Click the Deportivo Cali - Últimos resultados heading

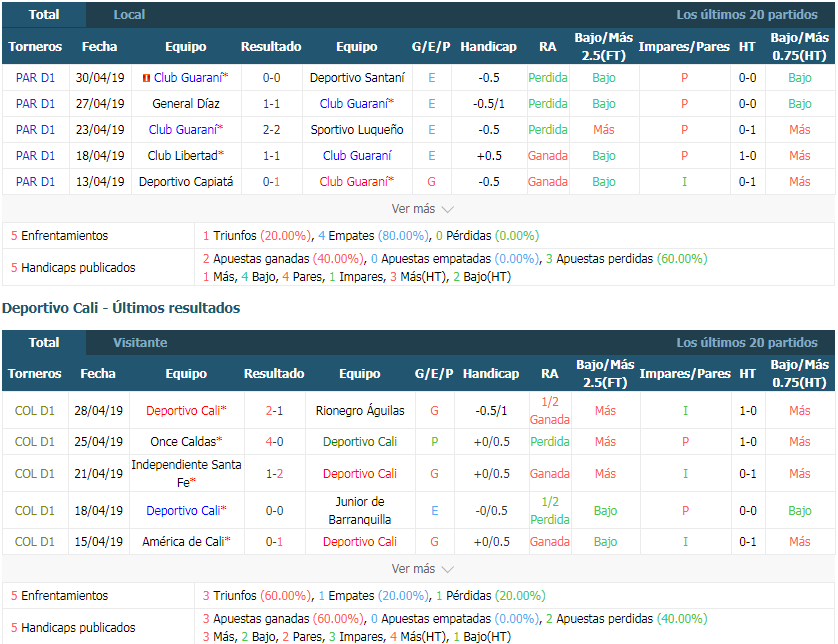(121, 308)
